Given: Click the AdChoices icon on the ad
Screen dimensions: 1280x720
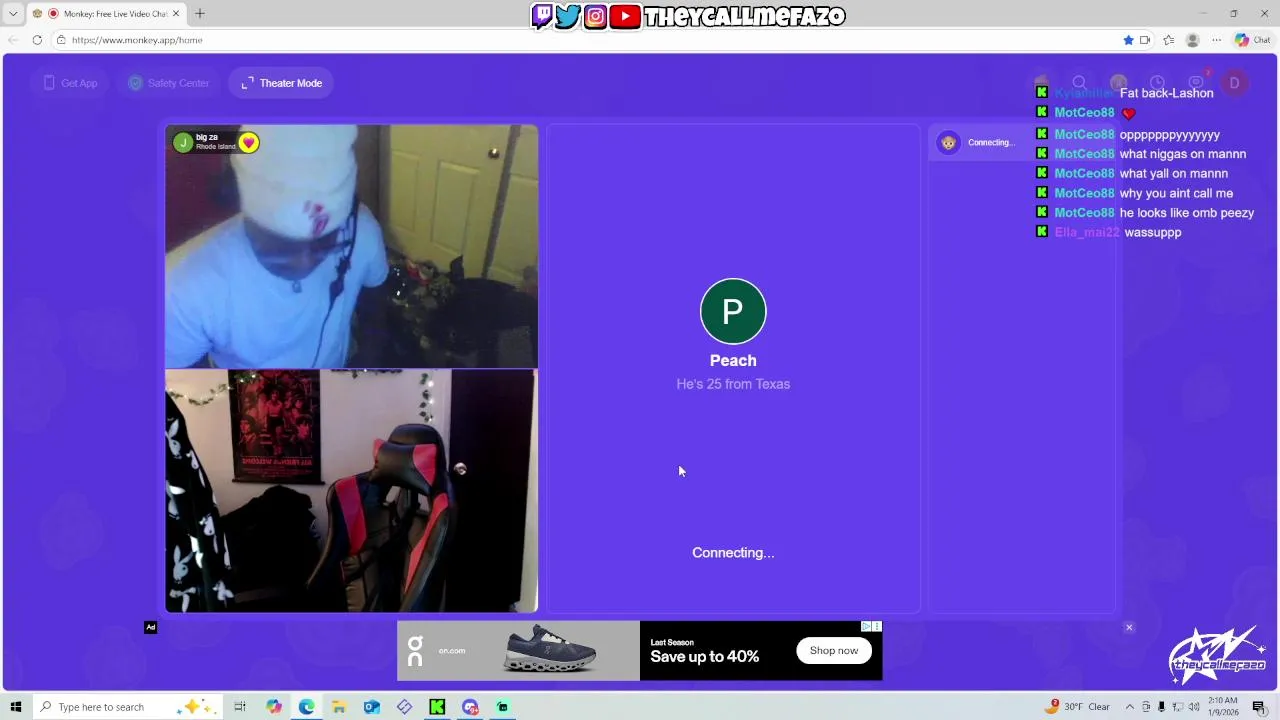Looking at the screenshot, I should [x=867, y=626].
